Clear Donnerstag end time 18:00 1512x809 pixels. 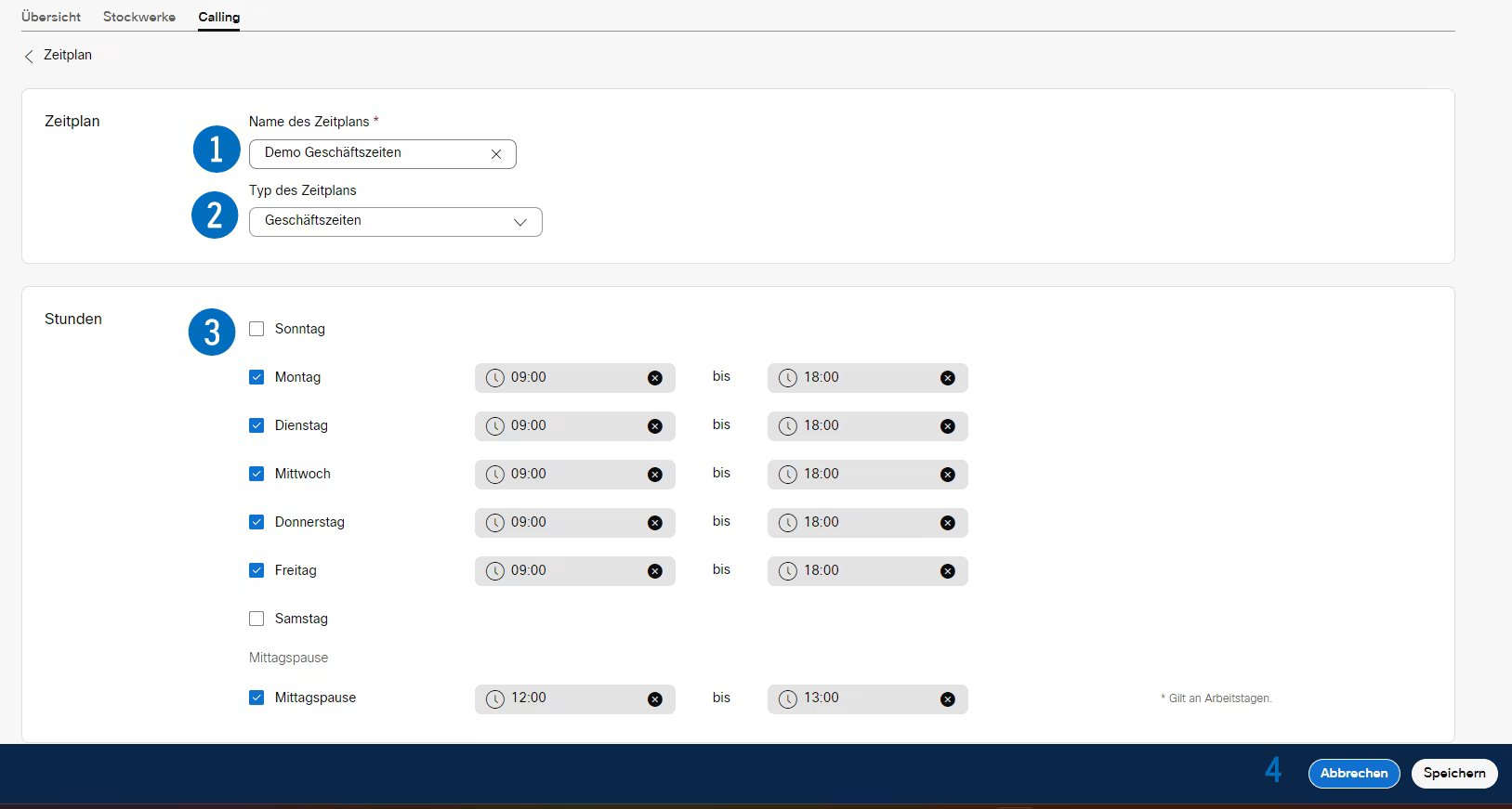pyautogui.click(x=947, y=523)
